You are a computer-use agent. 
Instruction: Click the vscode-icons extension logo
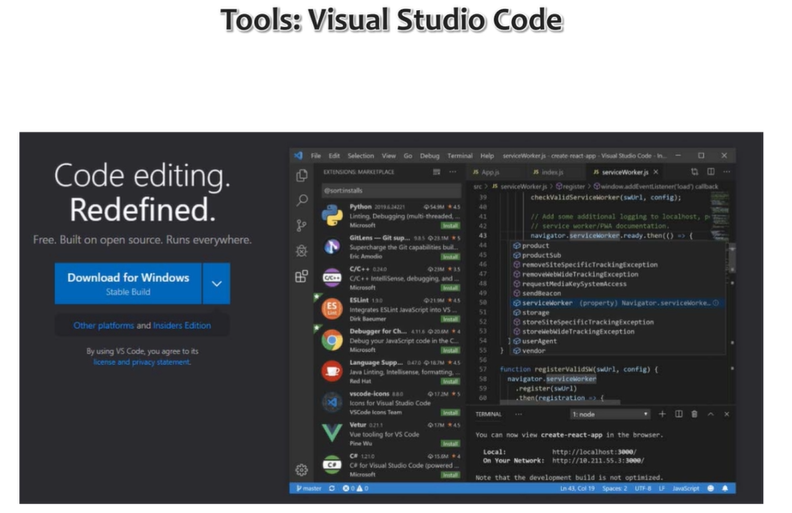[332, 402]
